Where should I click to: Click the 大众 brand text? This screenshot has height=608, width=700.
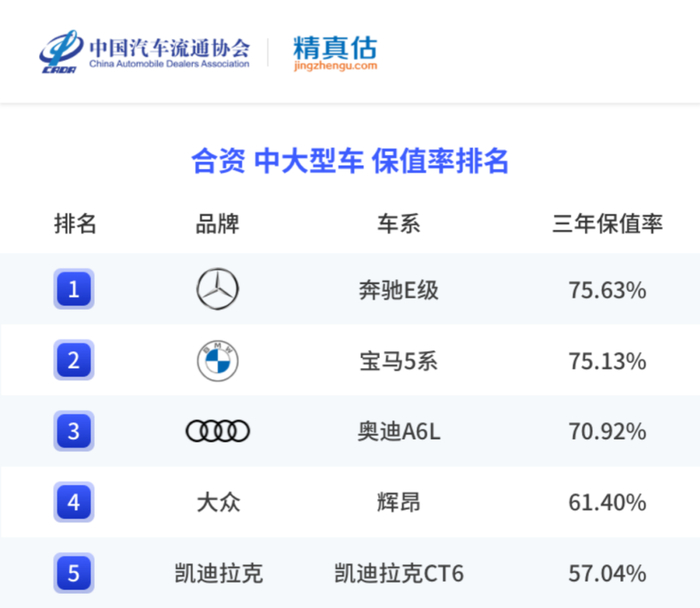pos(218,502)
